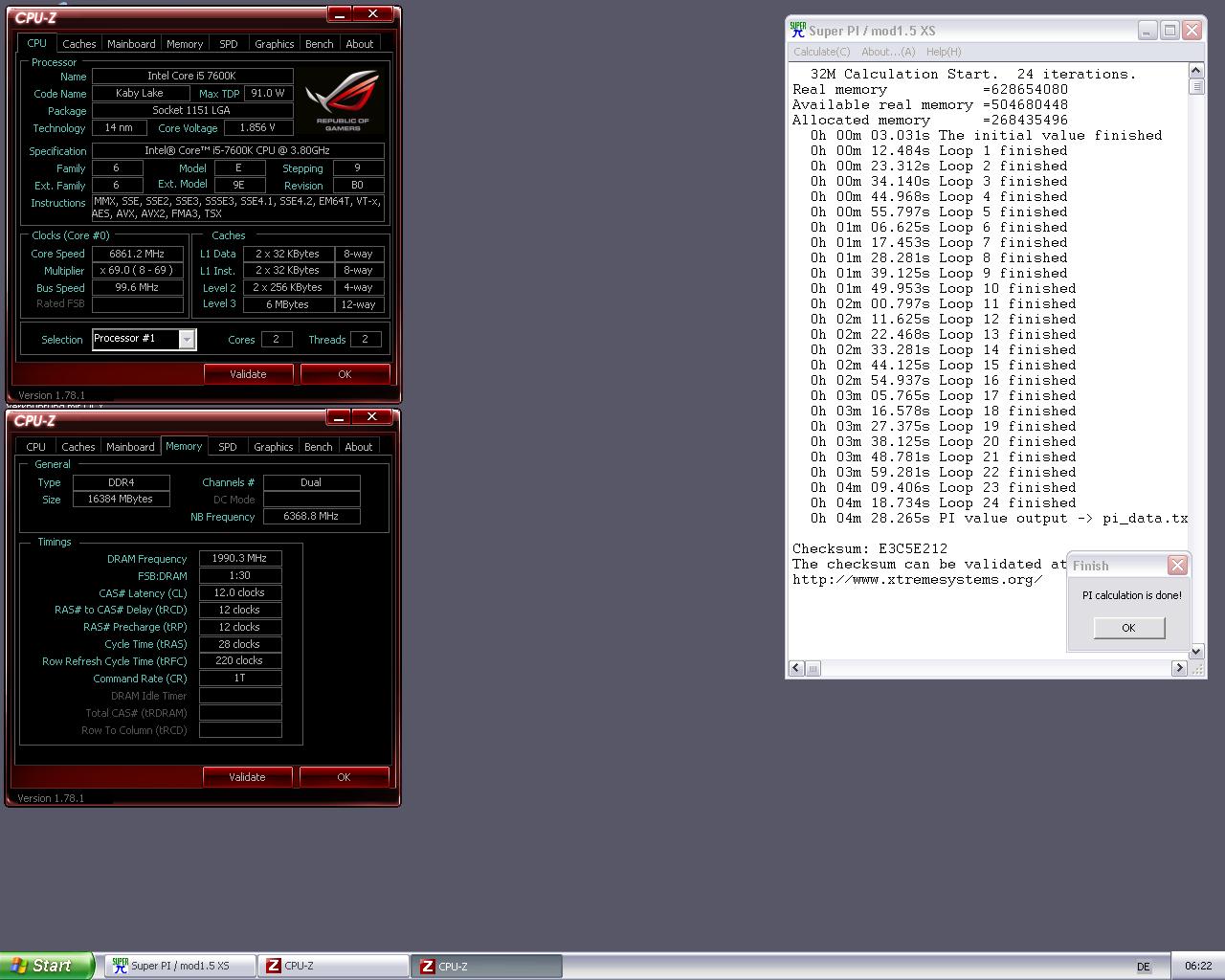Open the Processor #1 selection dropdown
The height and width of the screenshot is (980, 1225).
pos(187,339)
